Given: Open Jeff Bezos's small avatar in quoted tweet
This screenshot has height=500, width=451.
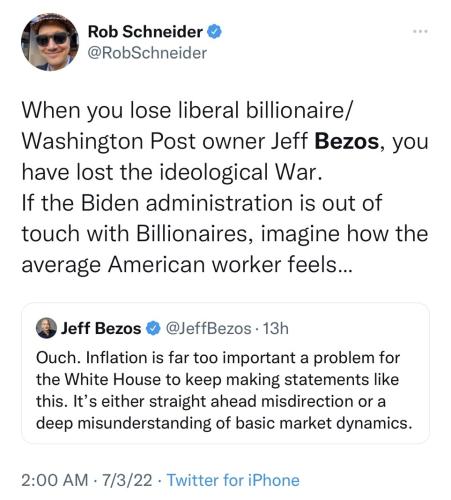Looking at the screenshot, I should tap(46, 328).
